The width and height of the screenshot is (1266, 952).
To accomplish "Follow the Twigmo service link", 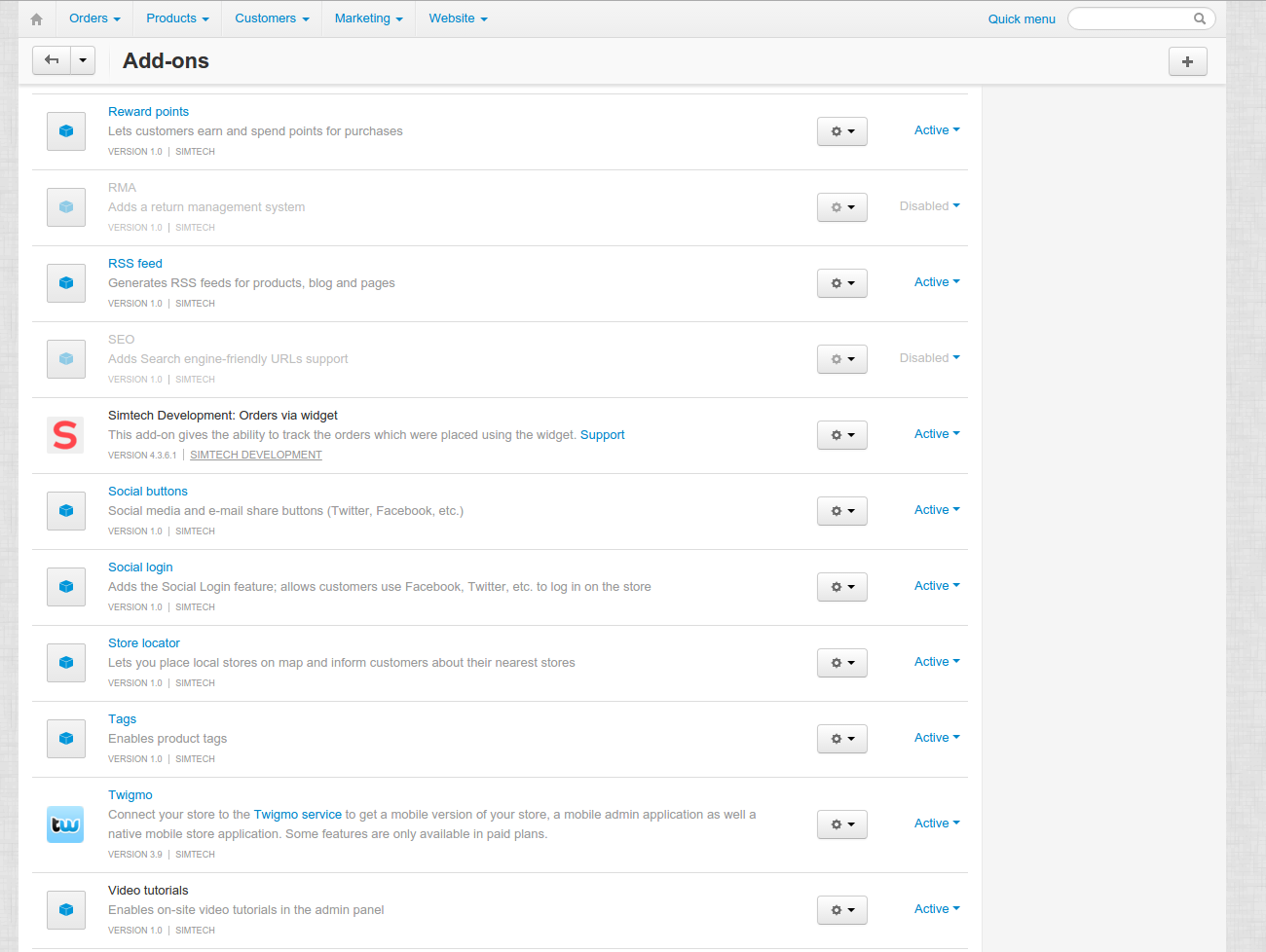I will coord(298,815).
